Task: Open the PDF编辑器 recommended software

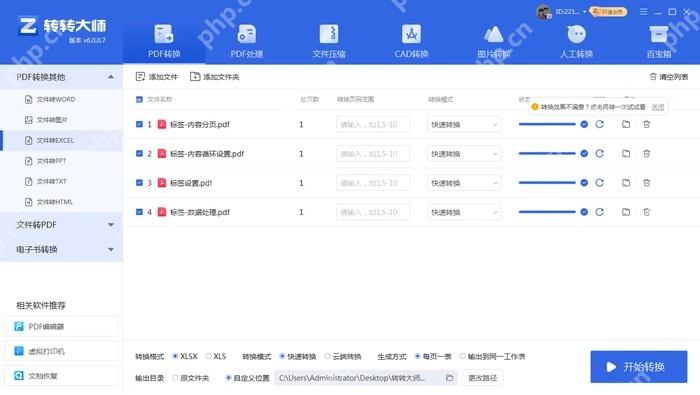Action: tap(62, 327)
